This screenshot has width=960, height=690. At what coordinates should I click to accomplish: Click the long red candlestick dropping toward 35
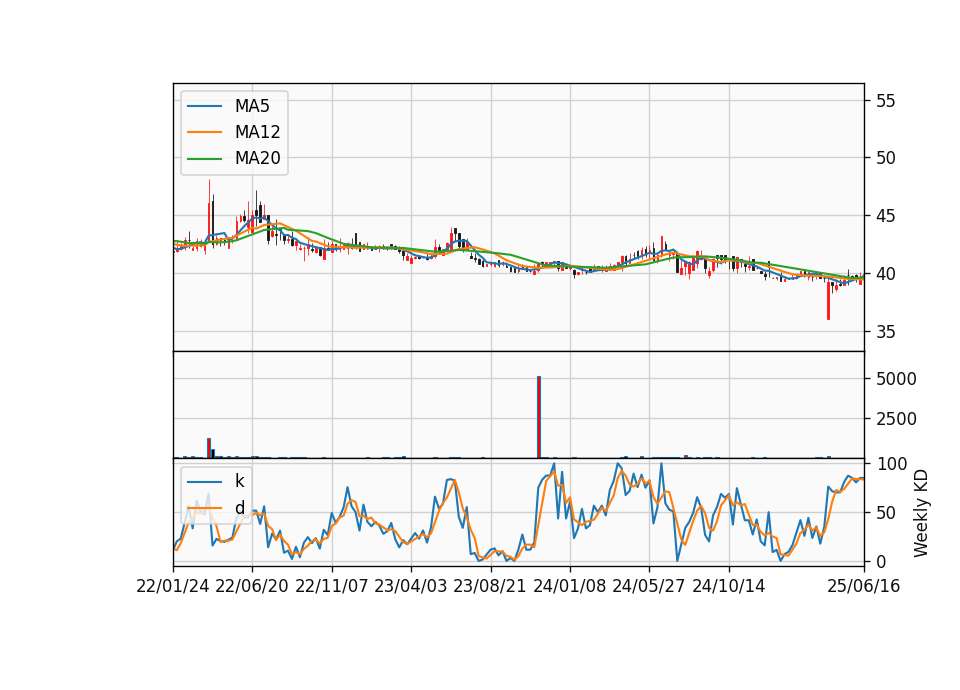pos(828,301)
